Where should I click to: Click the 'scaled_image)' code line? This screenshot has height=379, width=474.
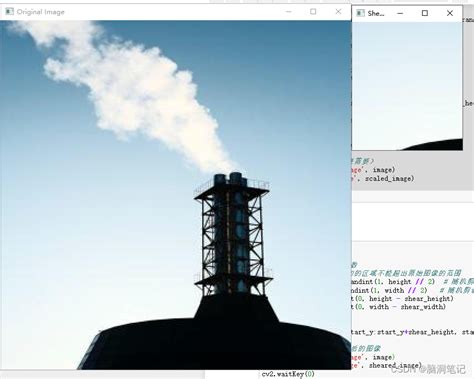coord(383,179)
